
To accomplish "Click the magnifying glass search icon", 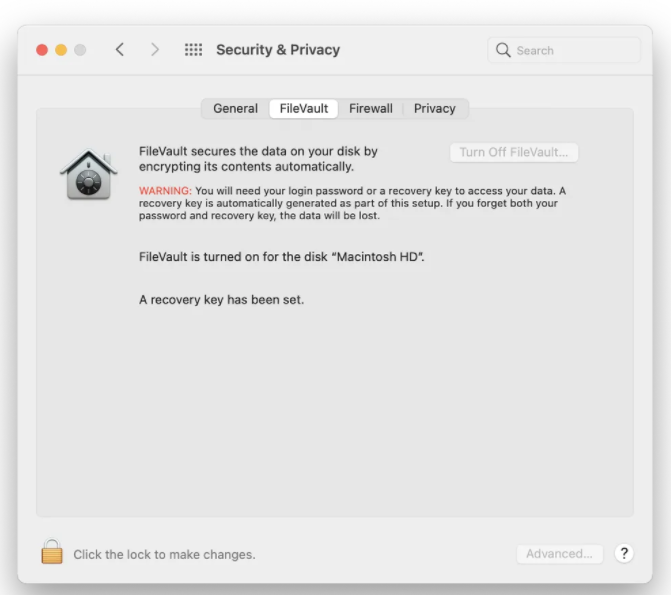I will [503, 50].
